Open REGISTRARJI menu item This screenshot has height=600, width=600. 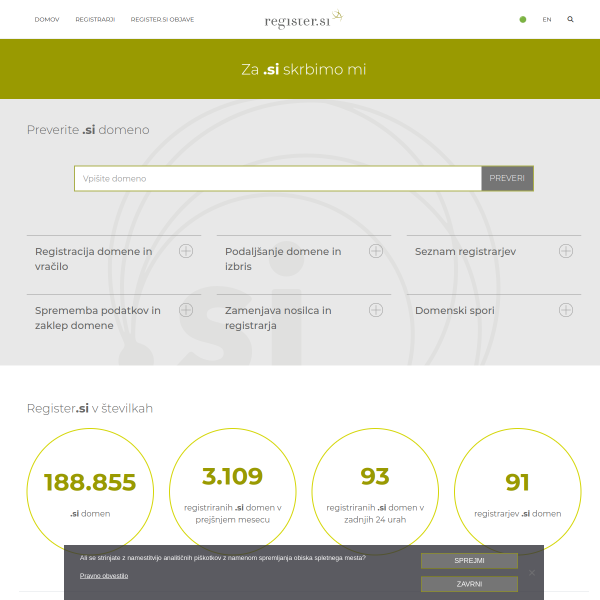point(95,20)
